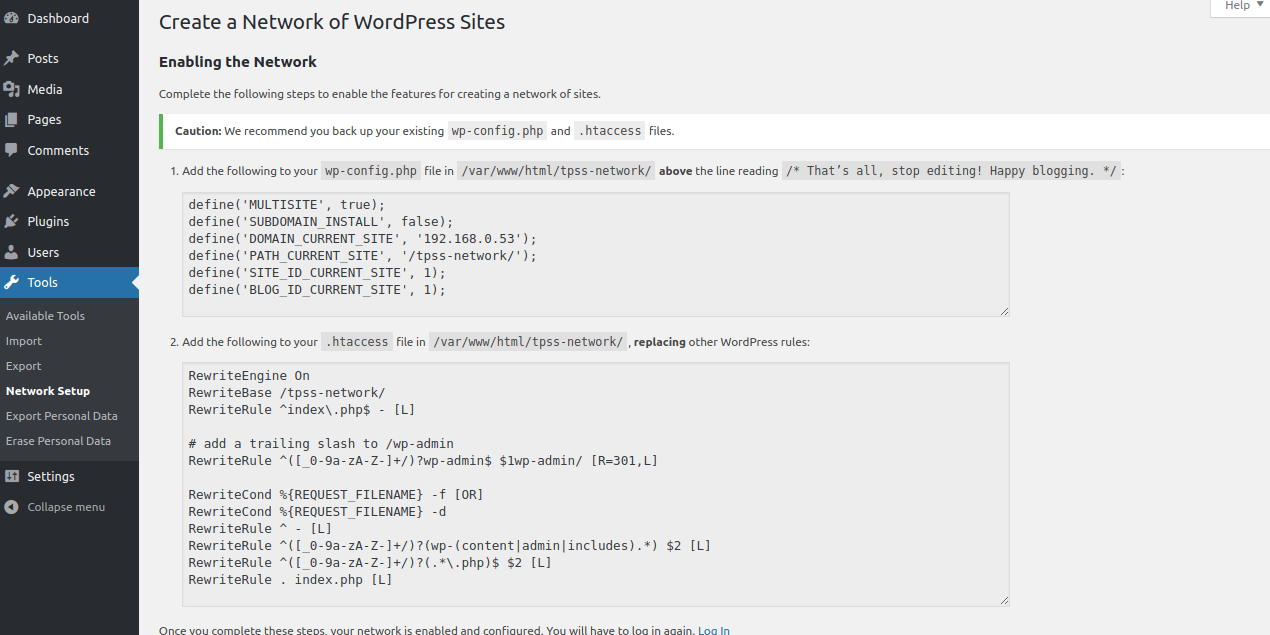Open Available Tools submenu item

point(45,316)
